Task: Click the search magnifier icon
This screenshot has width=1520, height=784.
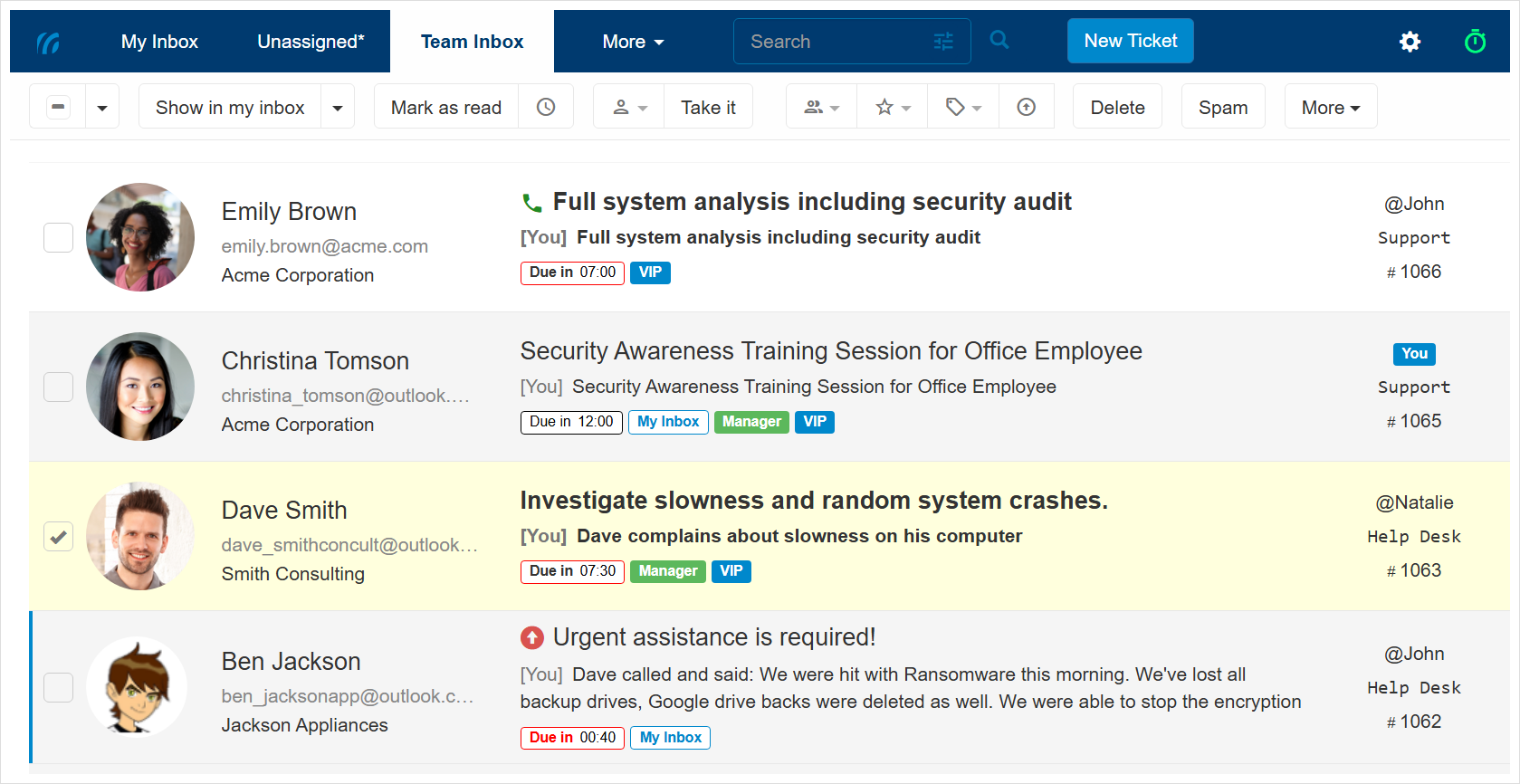Action: pos(999,40)
